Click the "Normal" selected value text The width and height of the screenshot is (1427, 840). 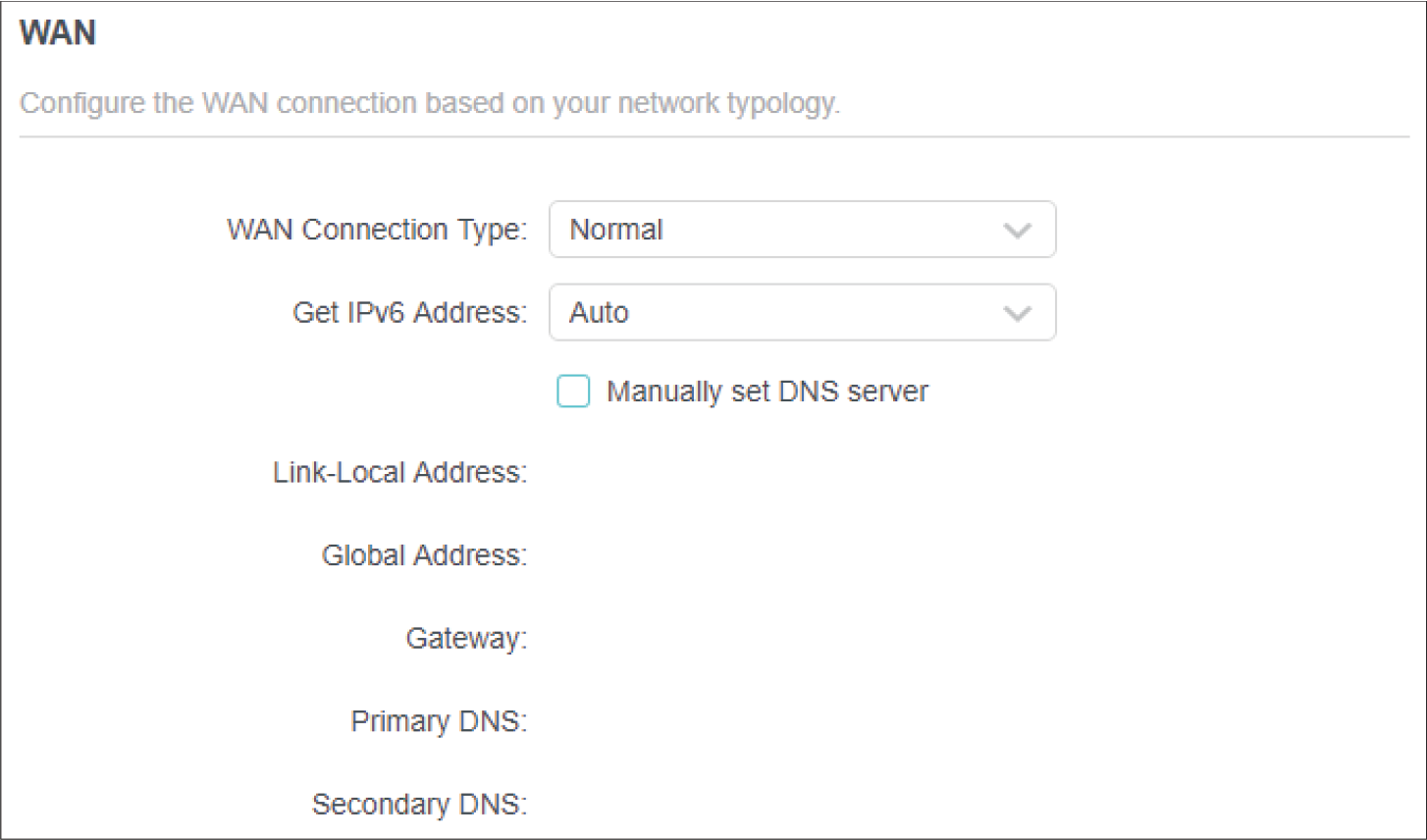616,230
